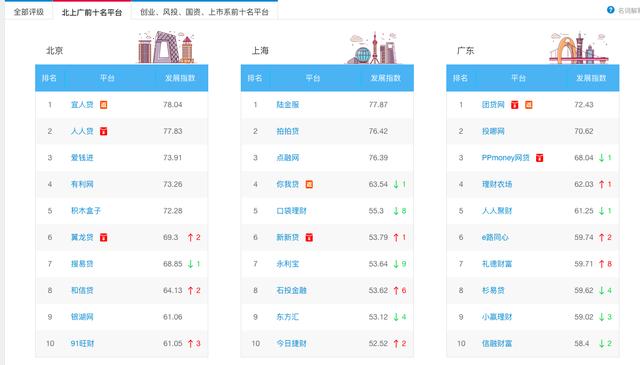Open the 点融网 platform link
Image resolution: width=640 pixels, height=365 pixels.
(288, 158)
